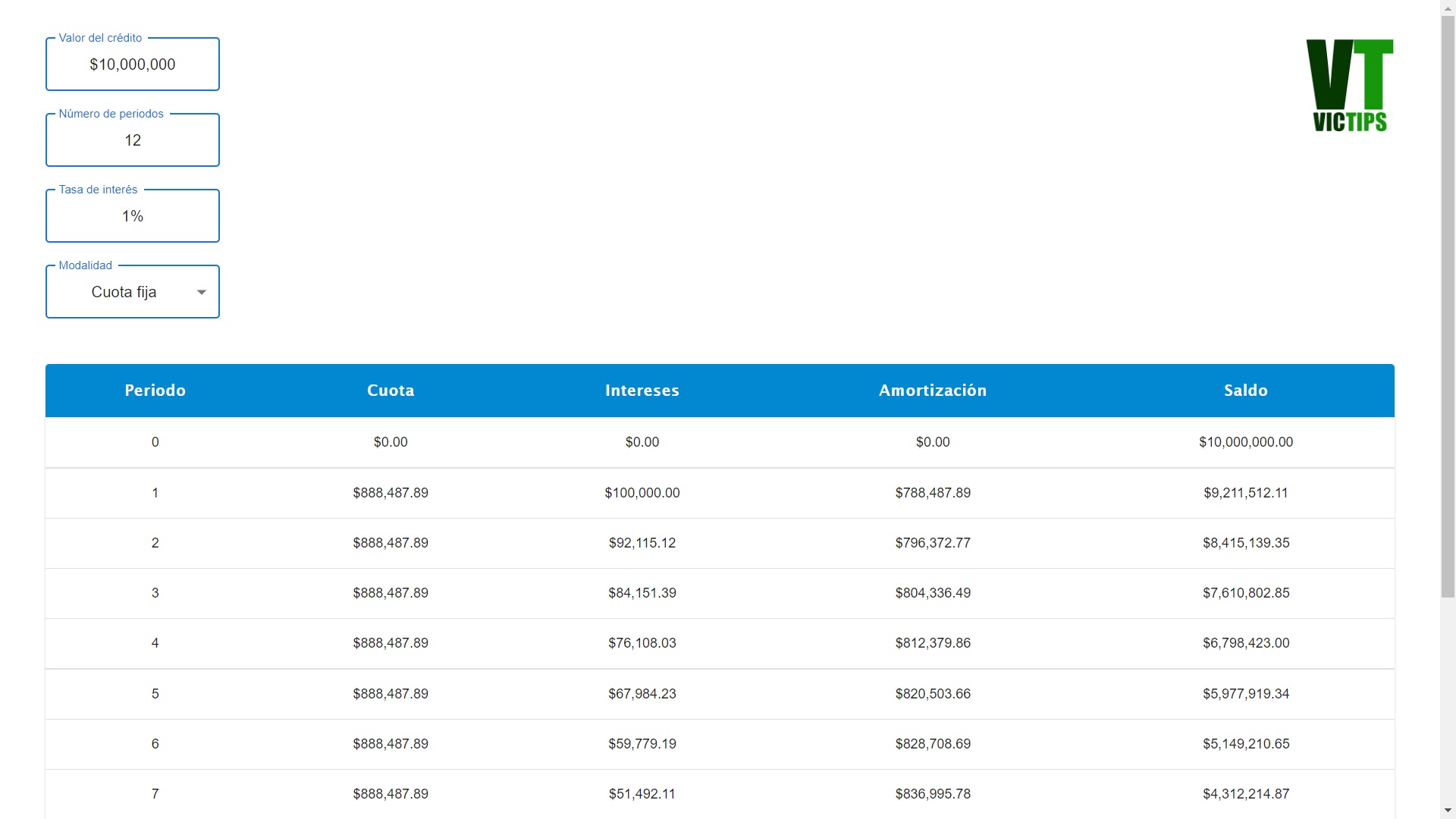Screen dimensions: 1456x819
Task: Select the saldo cell $6,798,423.00
Action: pos(1246,643)
